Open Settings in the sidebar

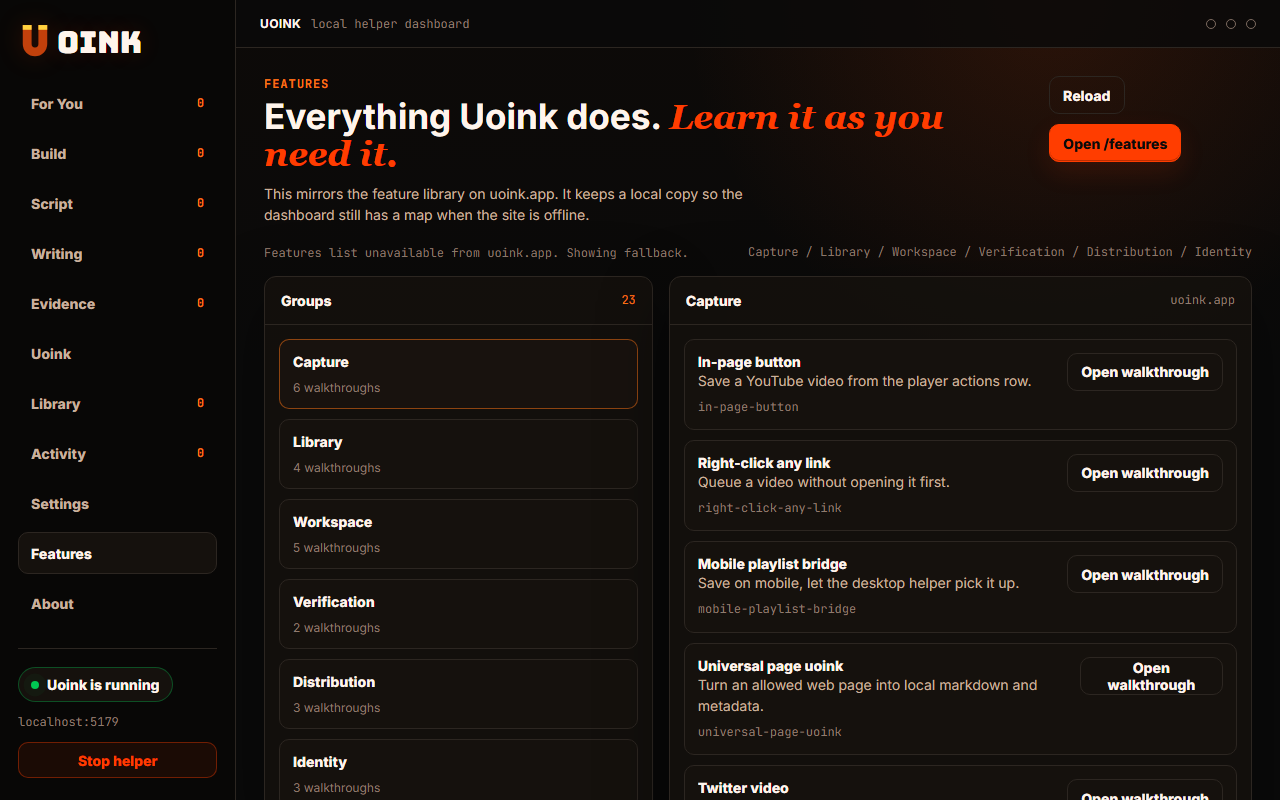[117, 504]
